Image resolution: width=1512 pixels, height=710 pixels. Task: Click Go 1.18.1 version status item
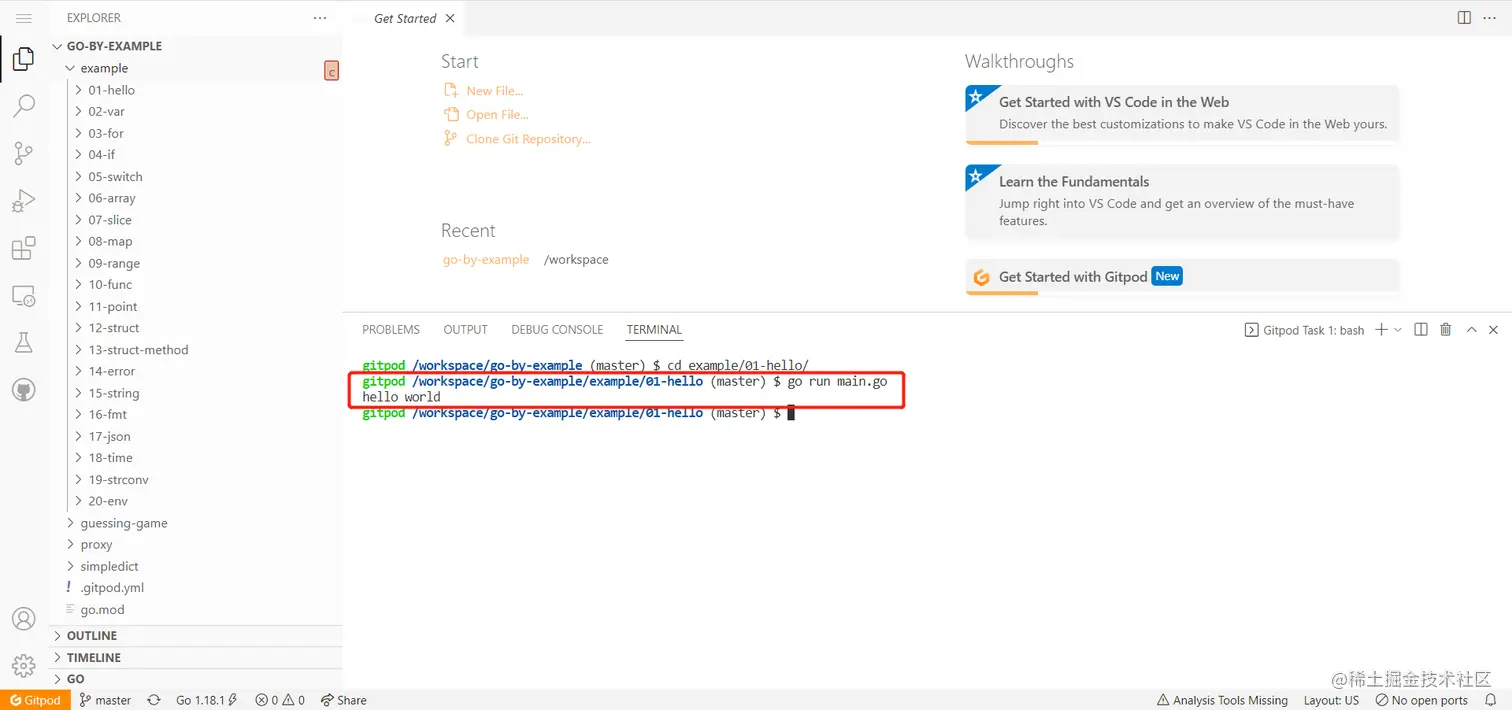[207, 700]
